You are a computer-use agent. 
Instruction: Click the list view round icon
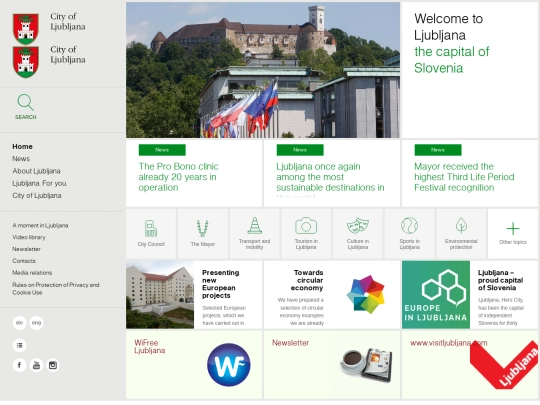(x=19, y=345)
